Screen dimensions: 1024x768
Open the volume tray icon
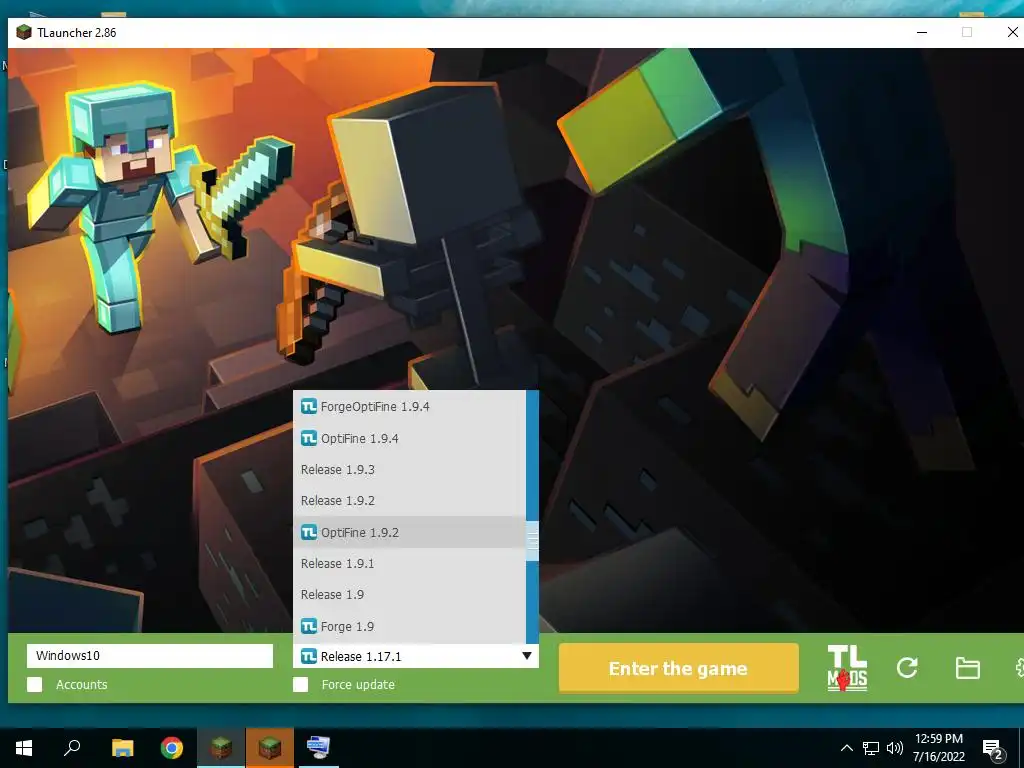click(895, 748)
